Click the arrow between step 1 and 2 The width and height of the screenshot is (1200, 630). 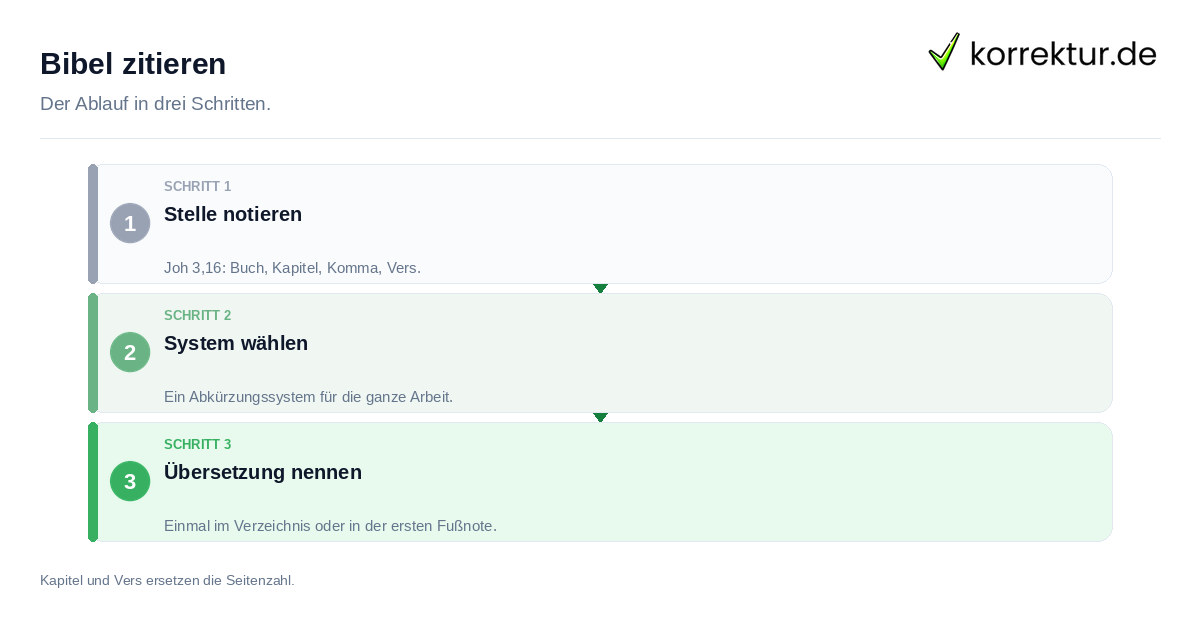(600, 288)
